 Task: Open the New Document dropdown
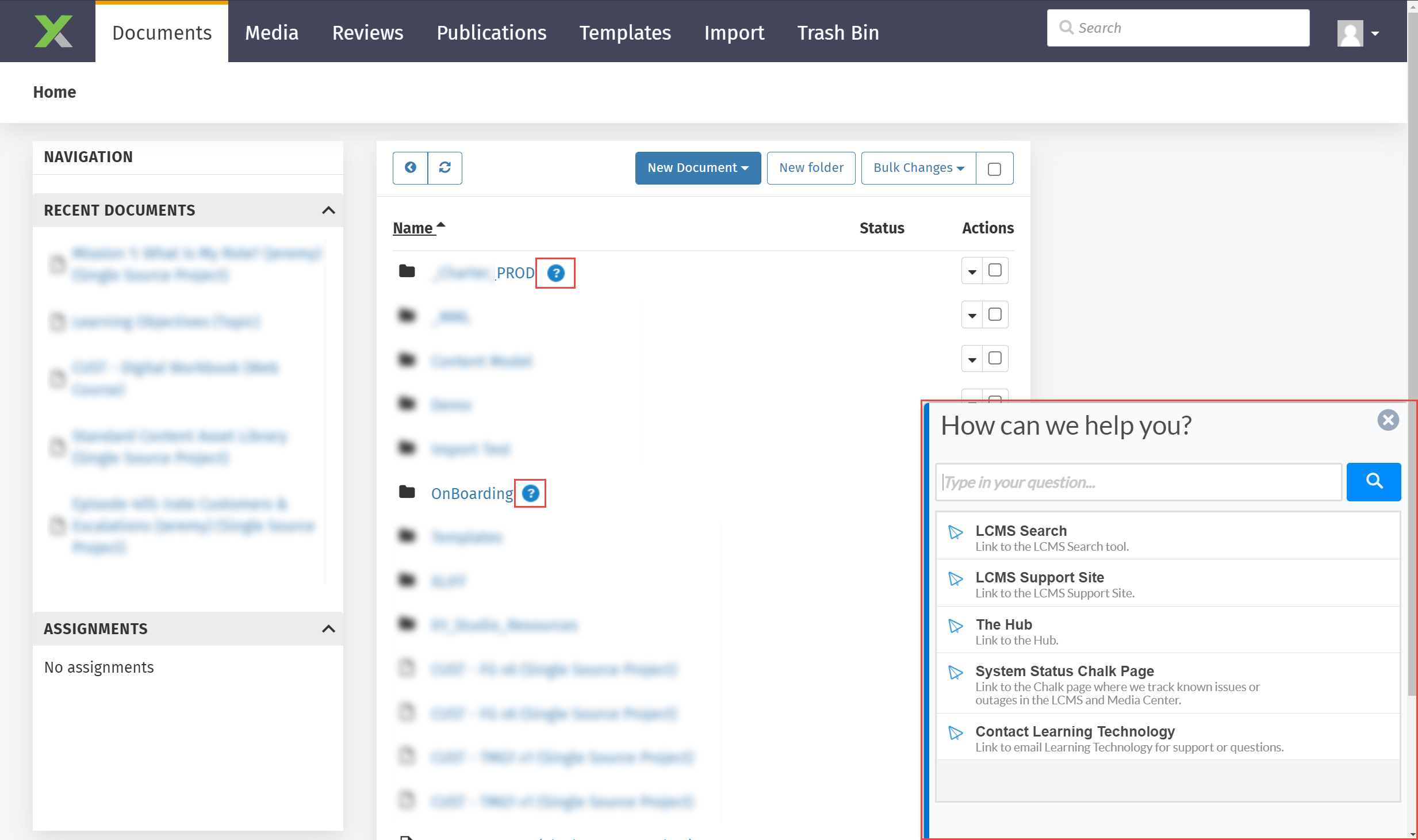click(x=697, y=168)
